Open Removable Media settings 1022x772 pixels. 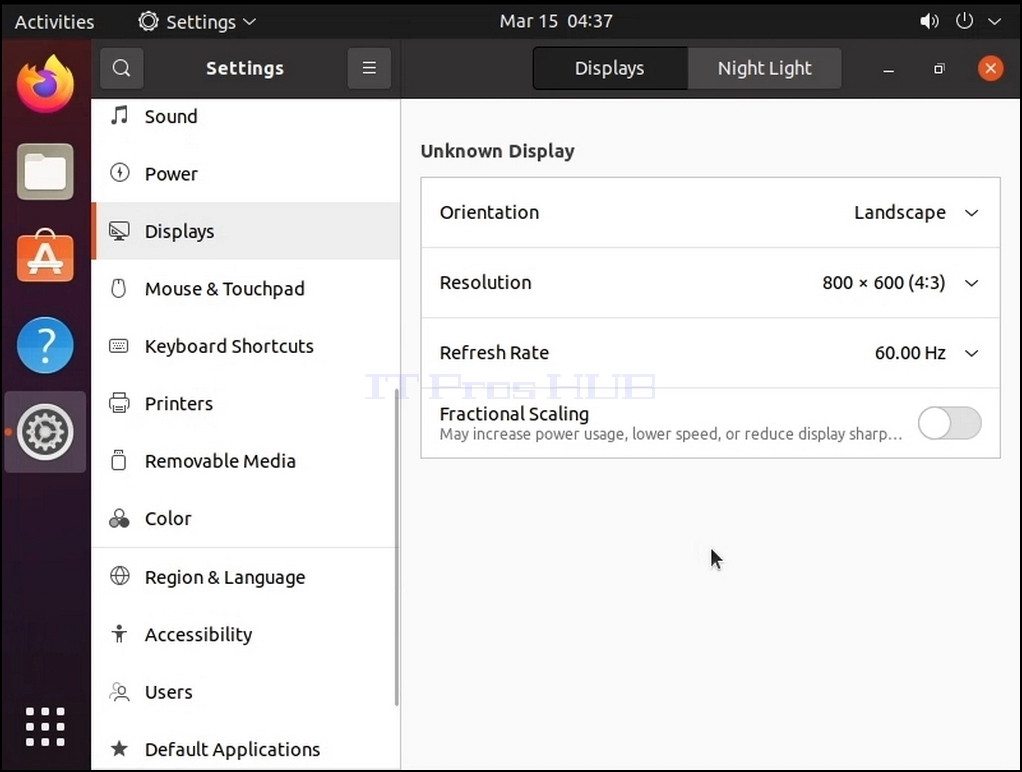point(246,460)
